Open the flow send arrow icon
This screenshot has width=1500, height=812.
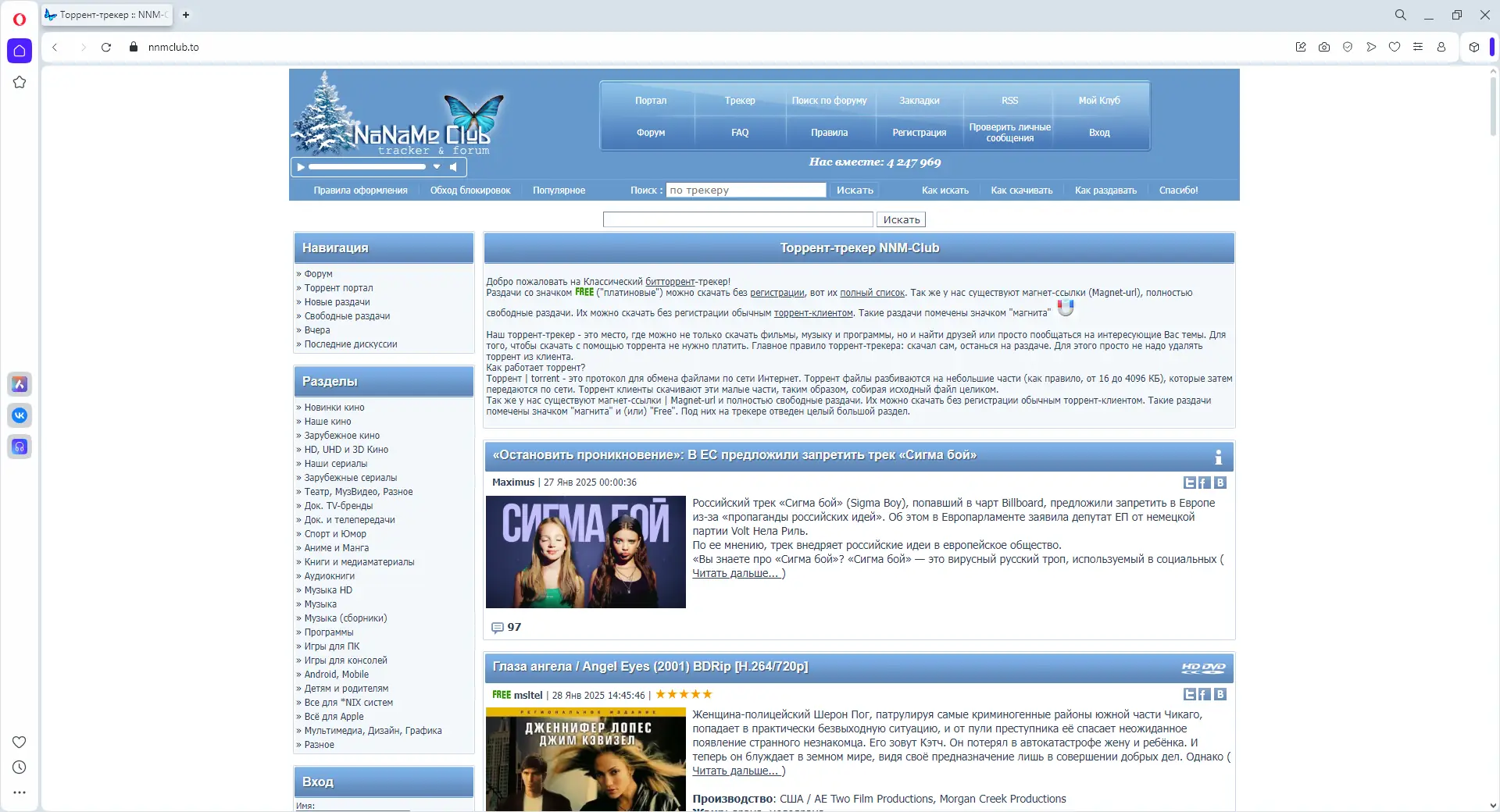(x=1371, y=47)
